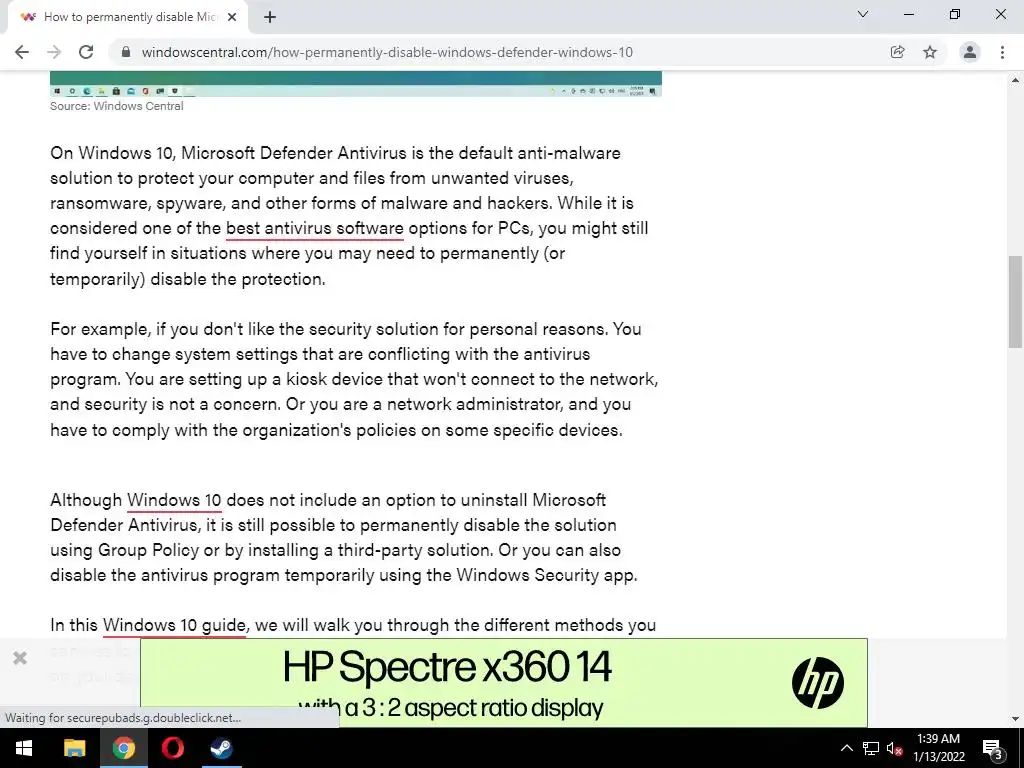Image resolution: width=1024 pixels, height=768 pixels.
Task: Open the tab search dropdown arrow
Action: (863, 14)
